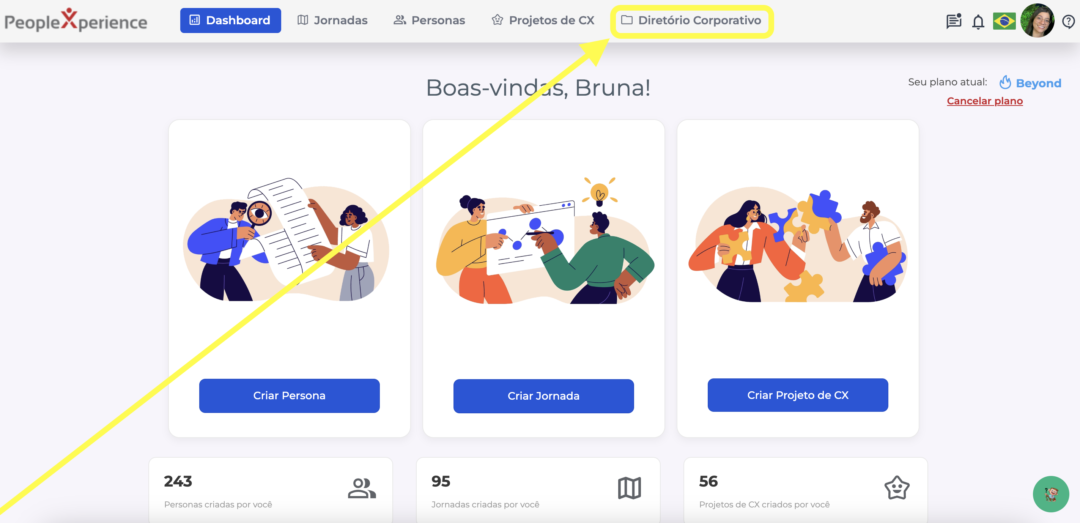
Task: Click the CX projects star icon
Action: pyautogui.click(x=897, y=489)
